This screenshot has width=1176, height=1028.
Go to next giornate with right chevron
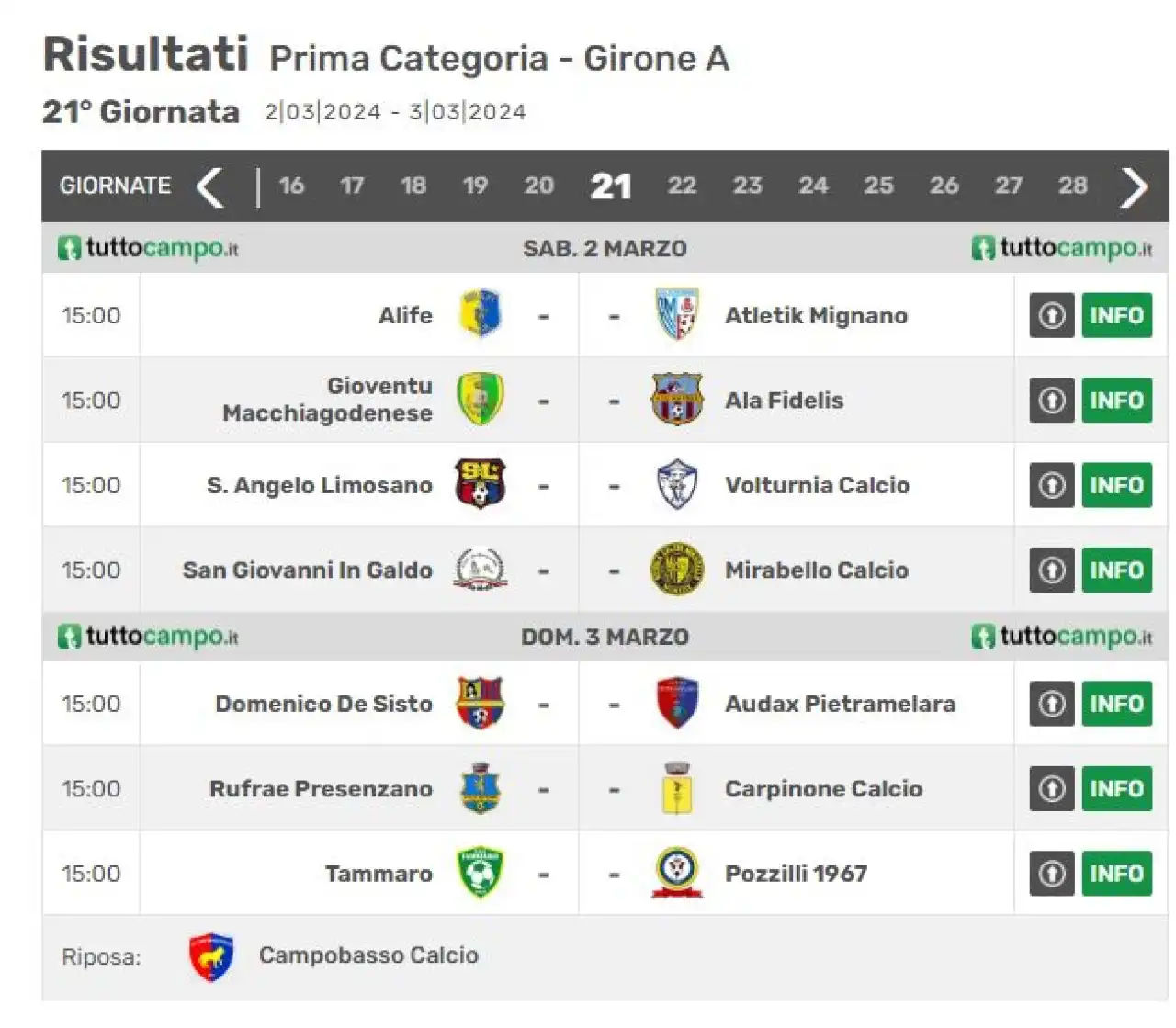click(x=1135, y=187)
